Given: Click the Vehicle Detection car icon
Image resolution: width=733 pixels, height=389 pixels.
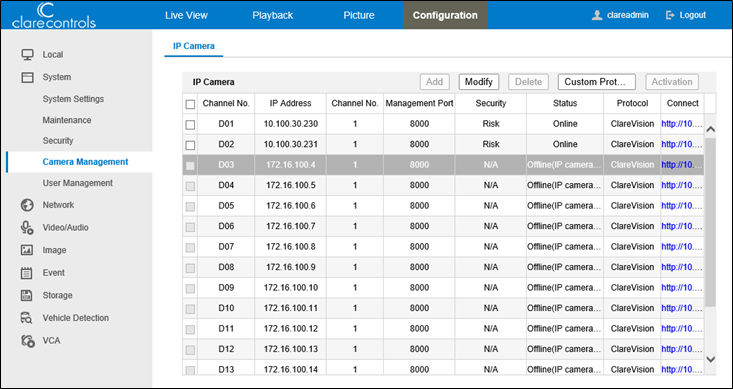Looking at the screenshot, I should [x=28, y=318].
